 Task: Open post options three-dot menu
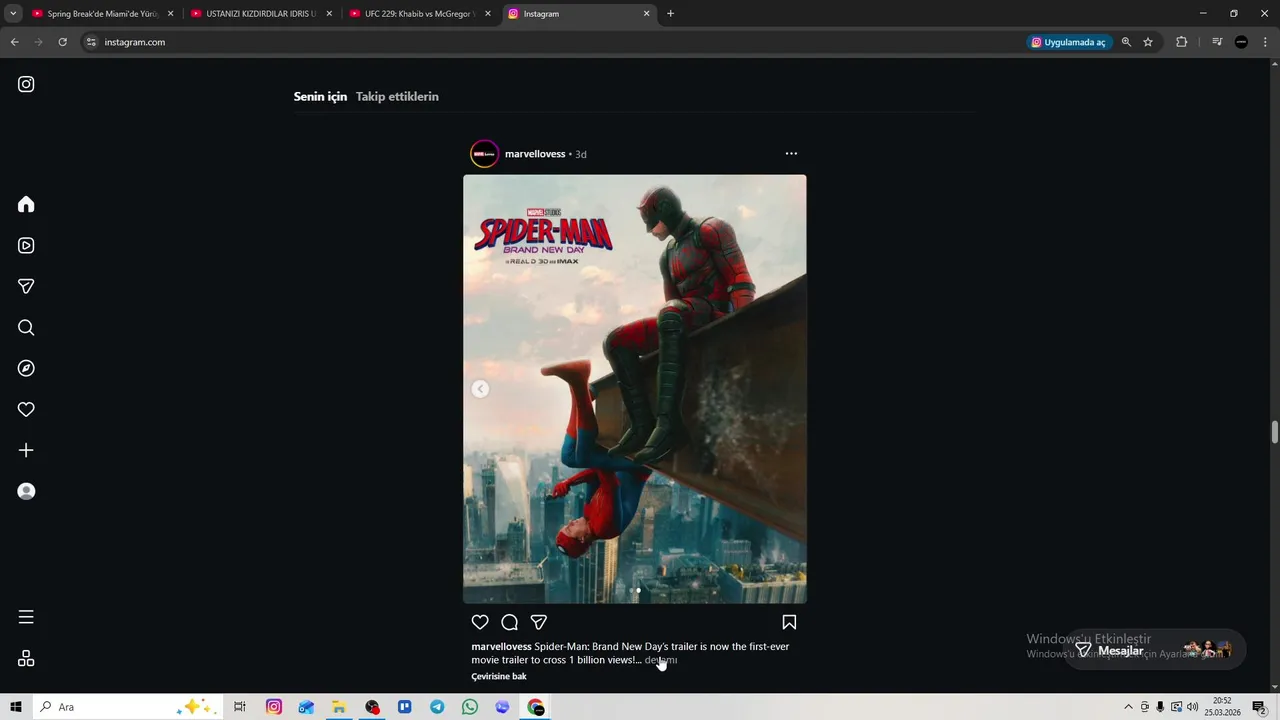point(791,153)
